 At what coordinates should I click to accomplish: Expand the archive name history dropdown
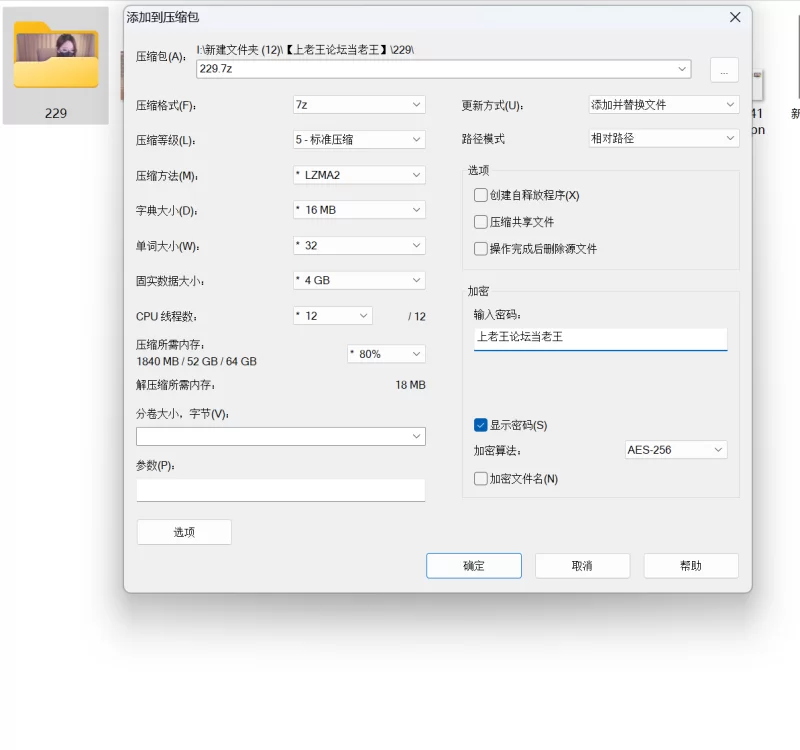coord(682,69)
